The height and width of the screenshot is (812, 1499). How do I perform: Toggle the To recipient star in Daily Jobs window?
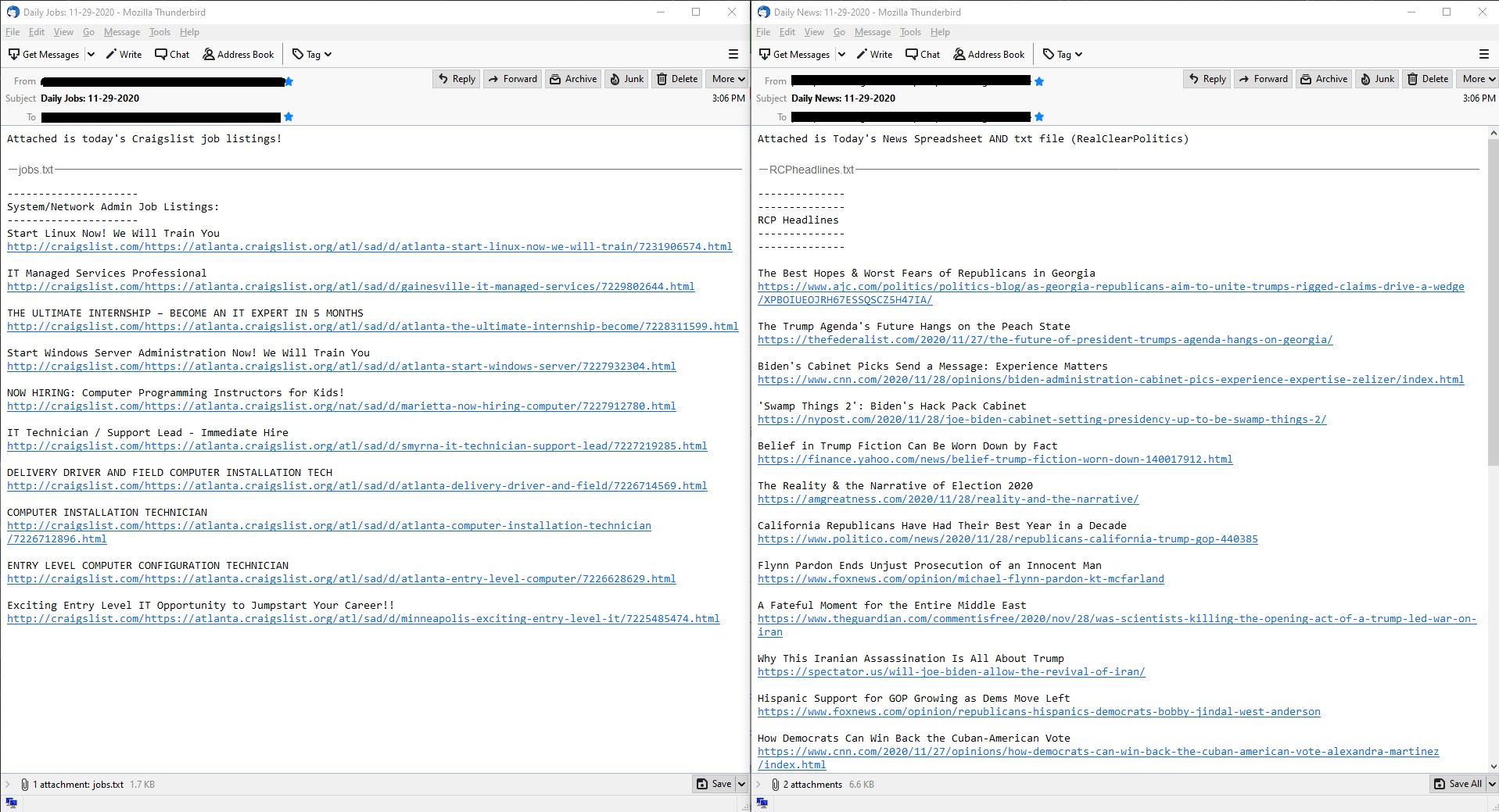pos(289,117)
